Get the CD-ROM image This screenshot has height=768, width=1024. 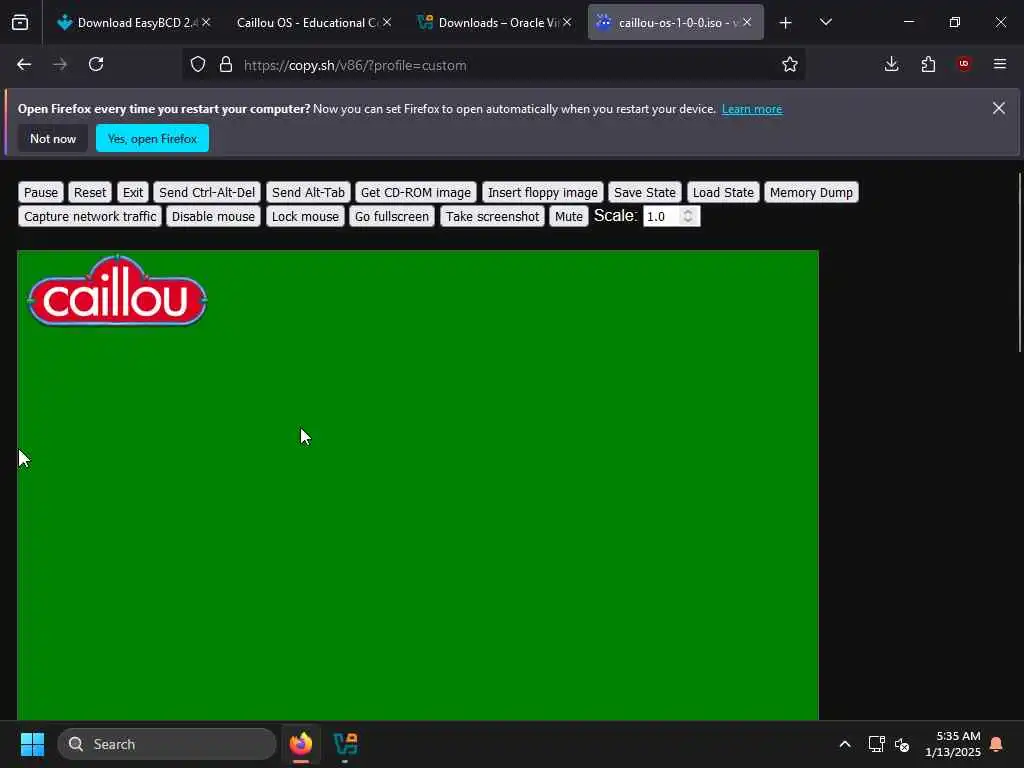pyautogui.click(x=415, y=193)
